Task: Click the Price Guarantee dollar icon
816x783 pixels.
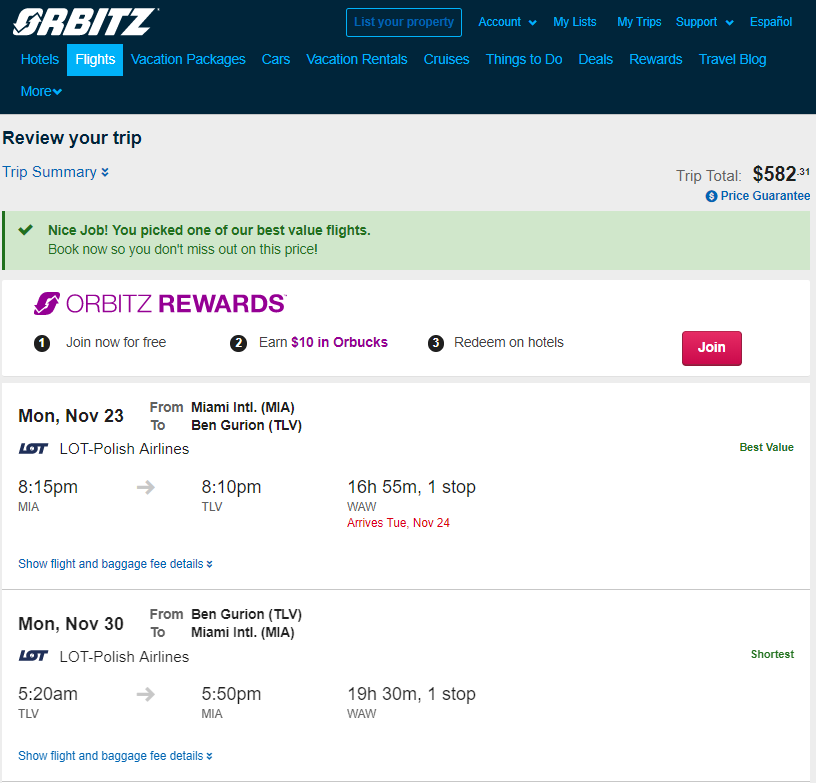Action: [711, 196]
